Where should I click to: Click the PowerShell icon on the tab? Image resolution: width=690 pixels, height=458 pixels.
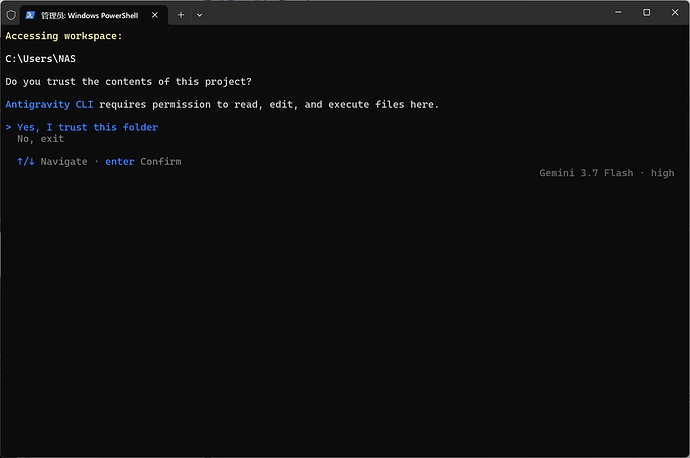30,15
